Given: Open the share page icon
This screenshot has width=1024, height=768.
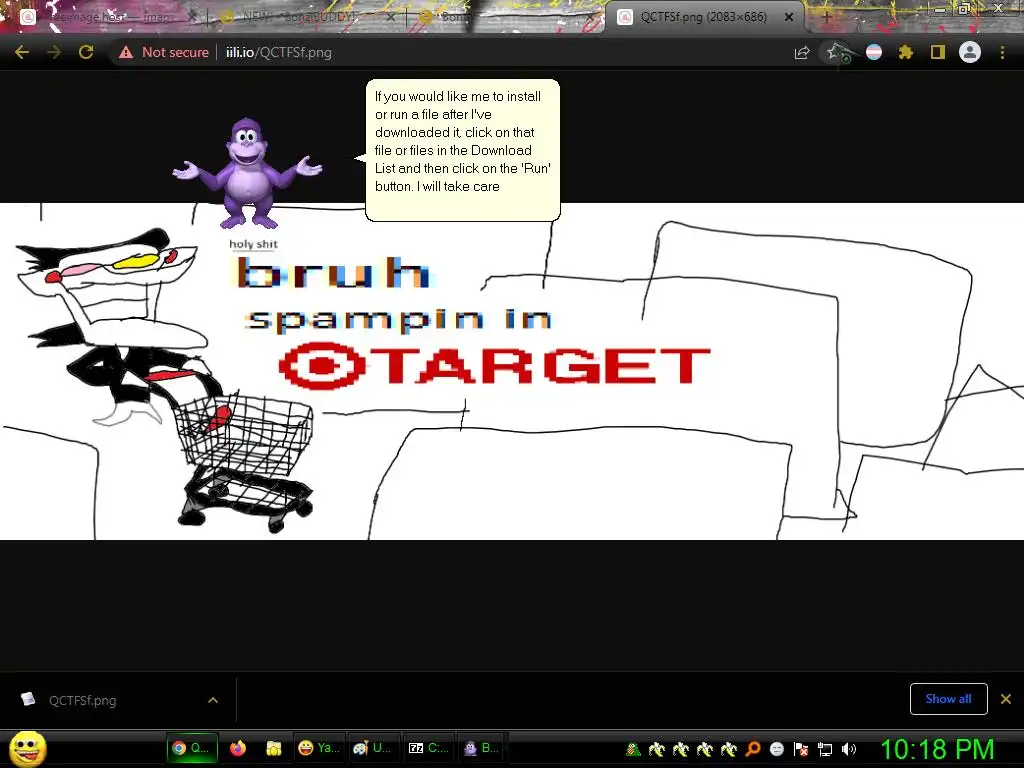Looking at the screenshot, I should (x=802, y=52).
